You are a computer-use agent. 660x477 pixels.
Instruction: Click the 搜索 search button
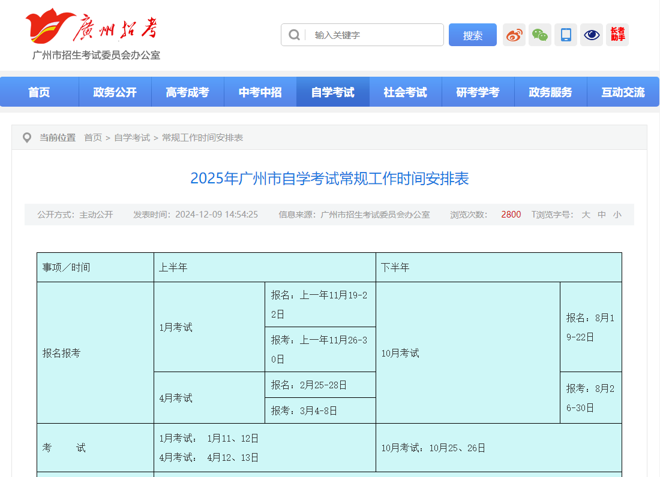pyautogui.click(x=472, y=35)
